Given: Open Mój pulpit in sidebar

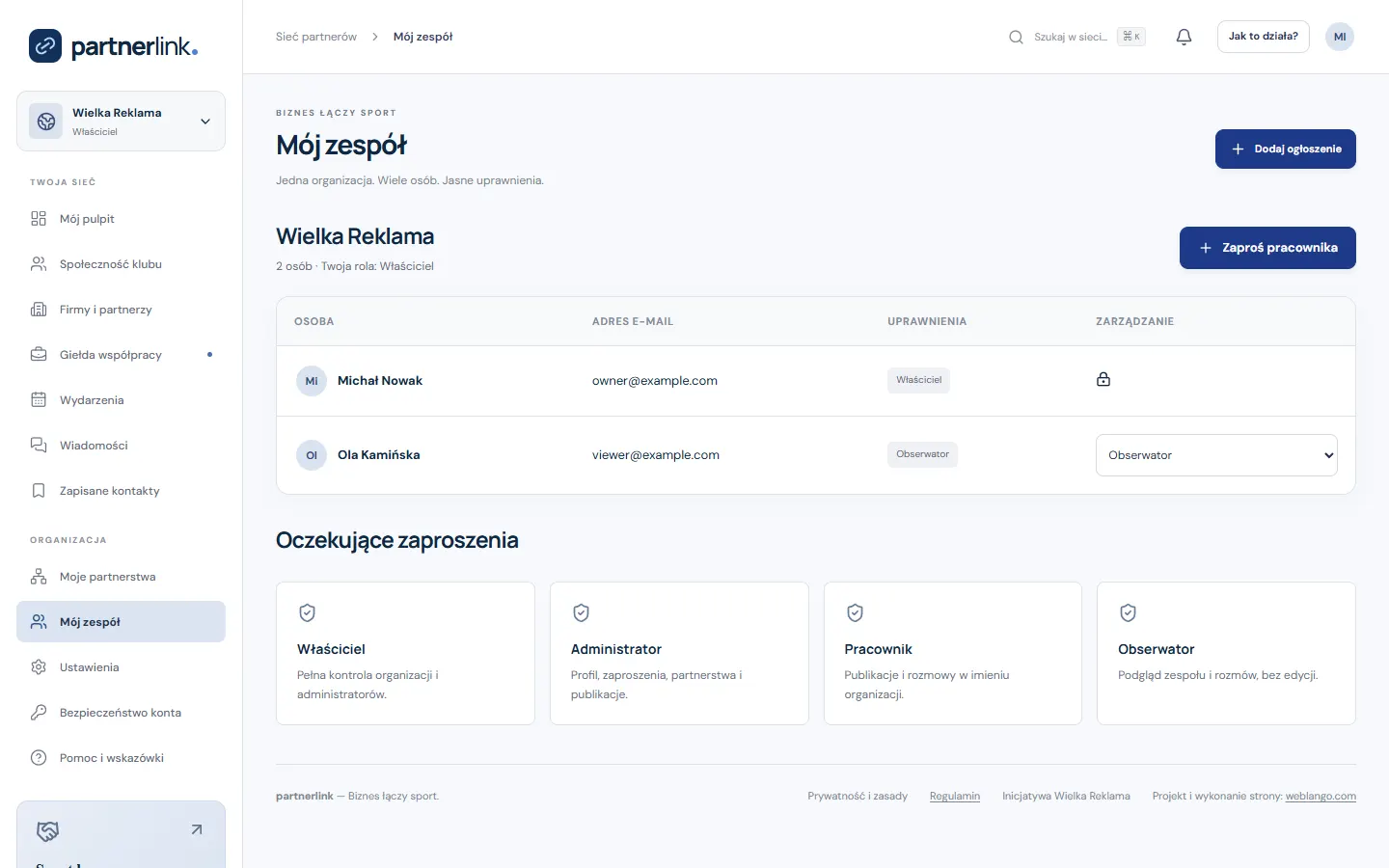Looking at the screenshot, I should click(121, 219).
